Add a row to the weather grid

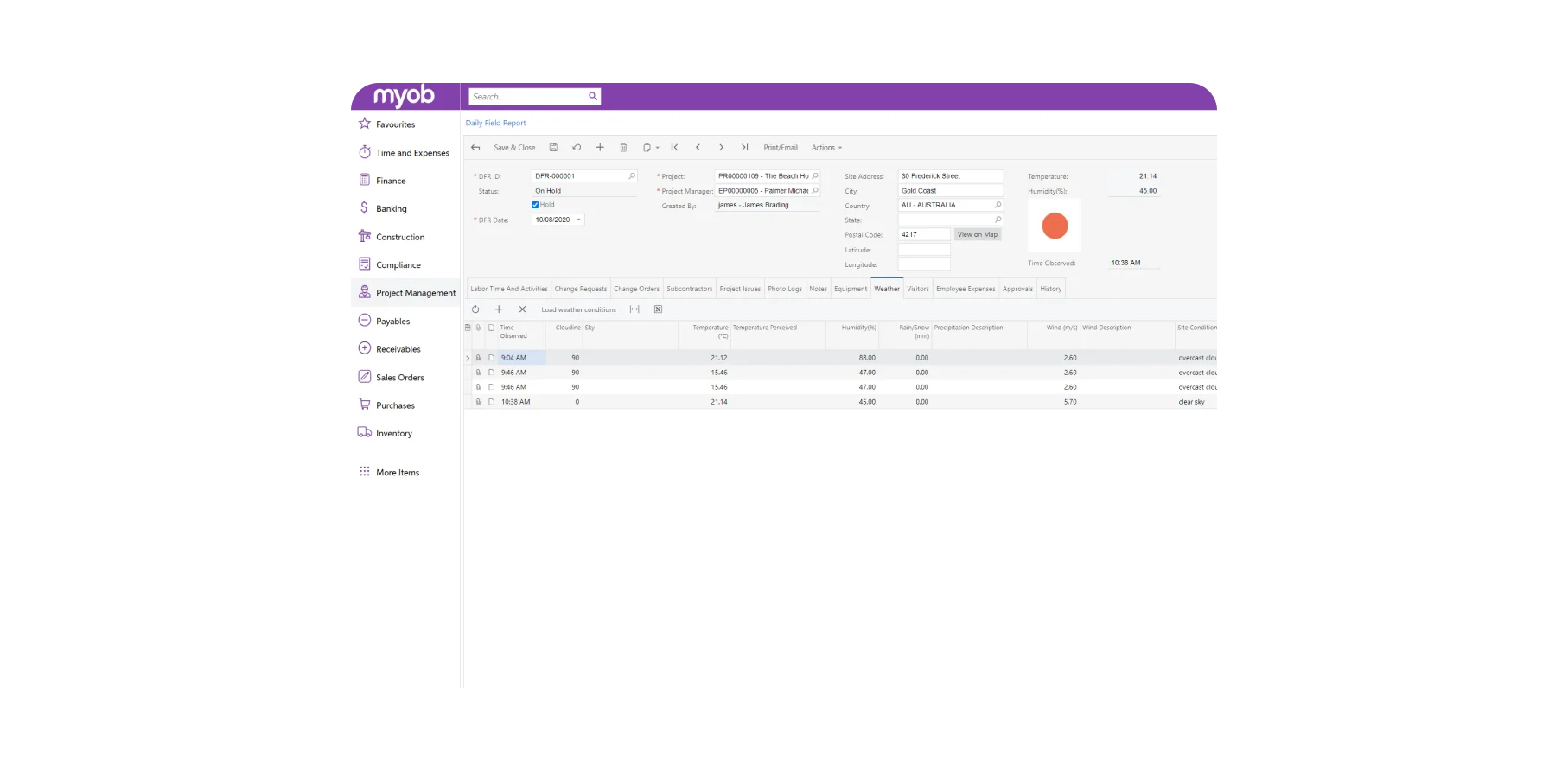tap(499, 309)
